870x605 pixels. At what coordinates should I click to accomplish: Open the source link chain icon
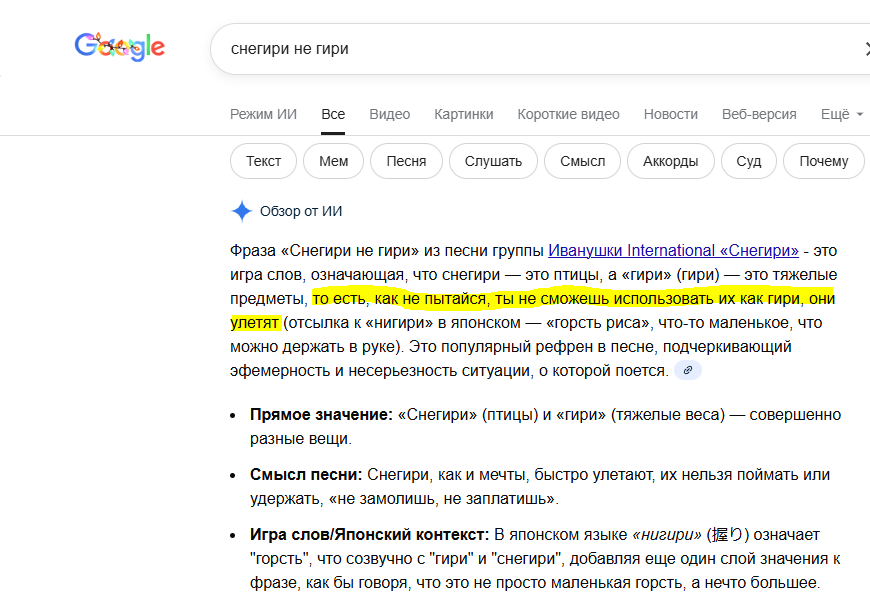tap(688, 370)
